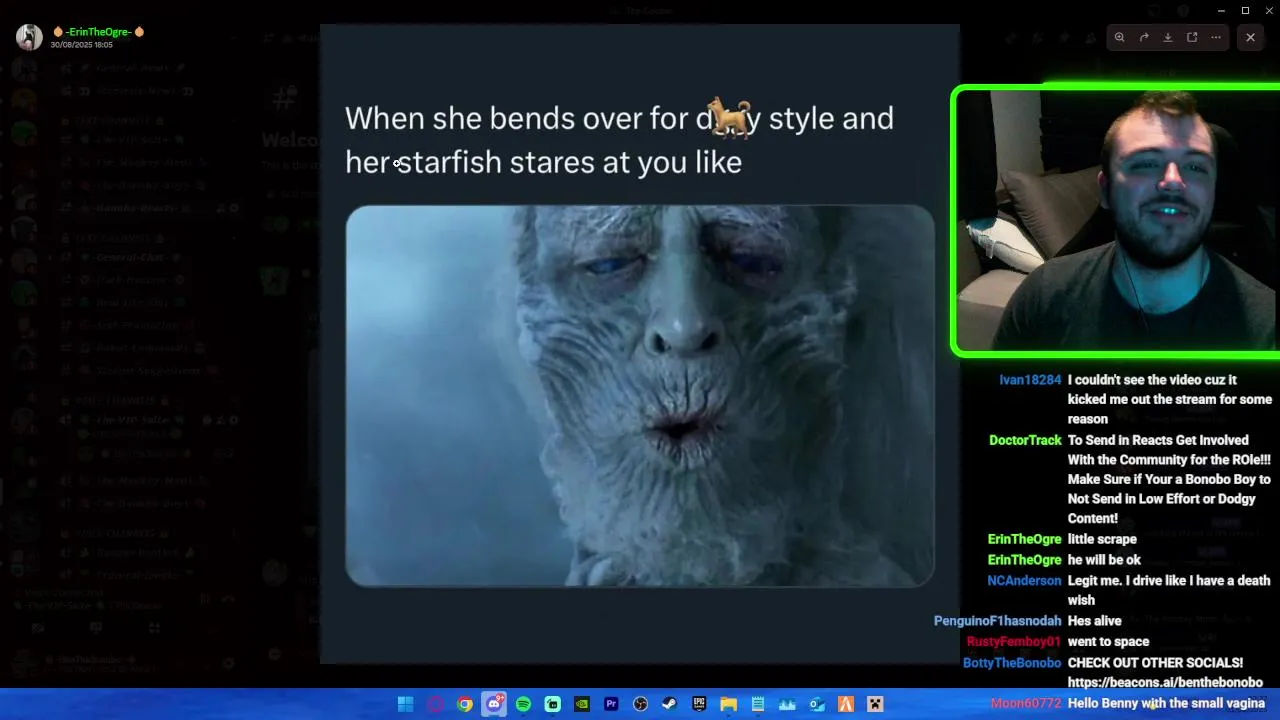1280x720 pixels.
Task: Click the "he will be ok" chat message
Action: coord(1104,560)
